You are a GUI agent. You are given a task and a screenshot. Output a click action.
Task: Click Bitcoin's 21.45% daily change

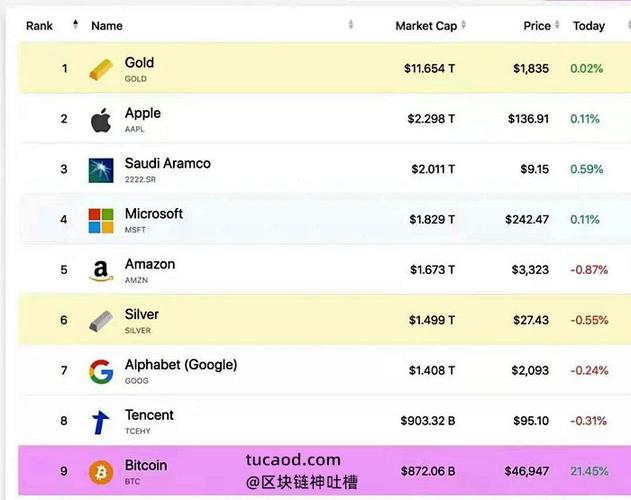tap(589, 471)
